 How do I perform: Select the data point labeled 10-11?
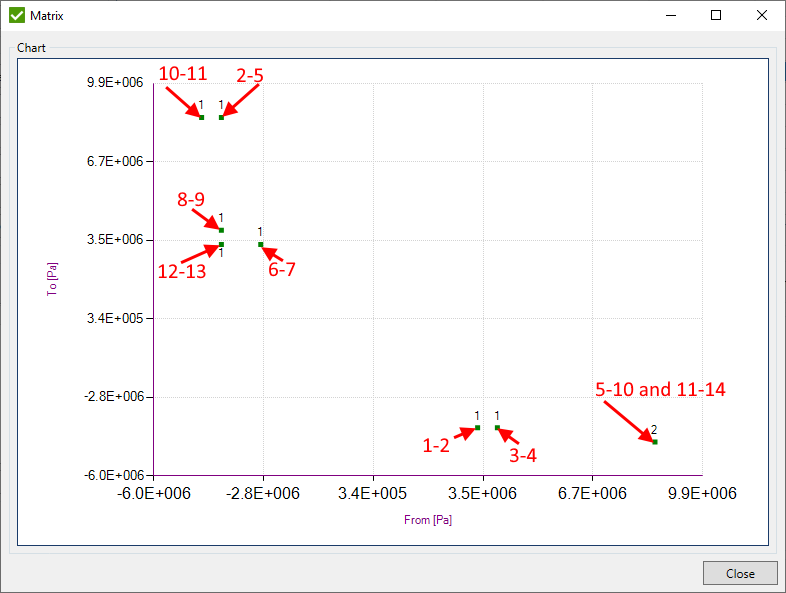coord(201,118)
